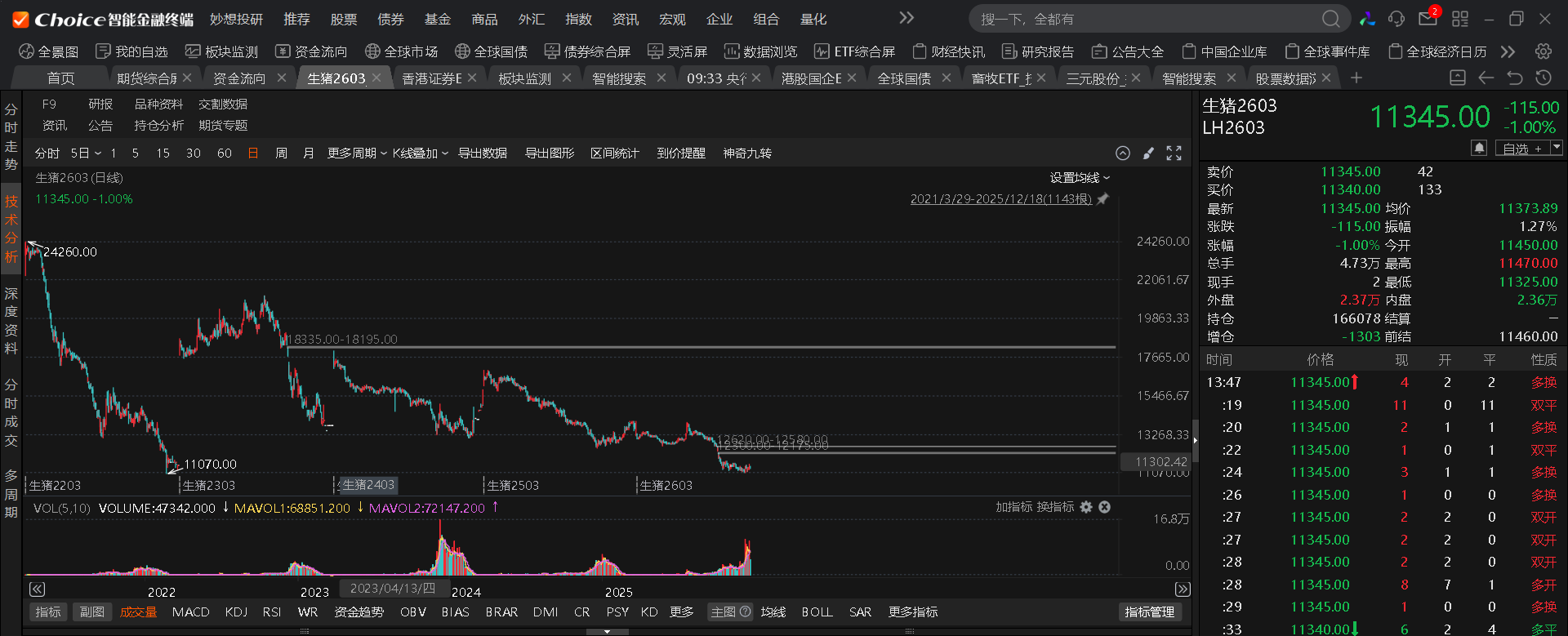Toggle the BOLL main-chart indicator
Viewport: 1568px width, 636px height.
(x=817, y=612)
